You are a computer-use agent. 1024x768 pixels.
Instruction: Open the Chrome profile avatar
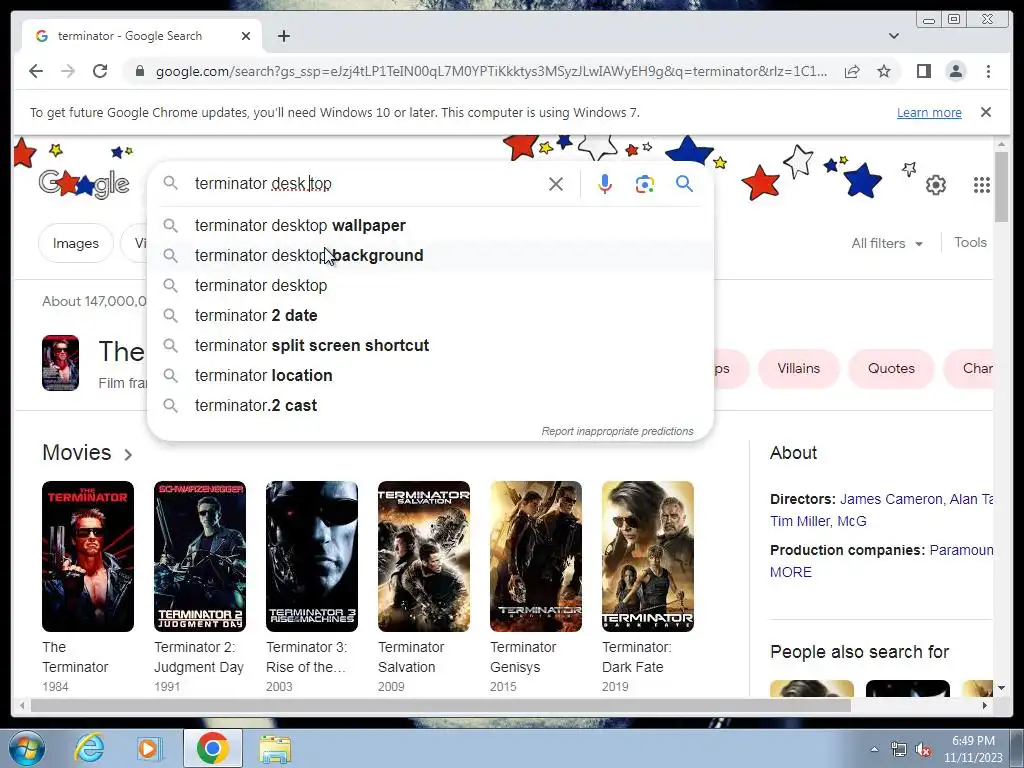pos(955,71)
